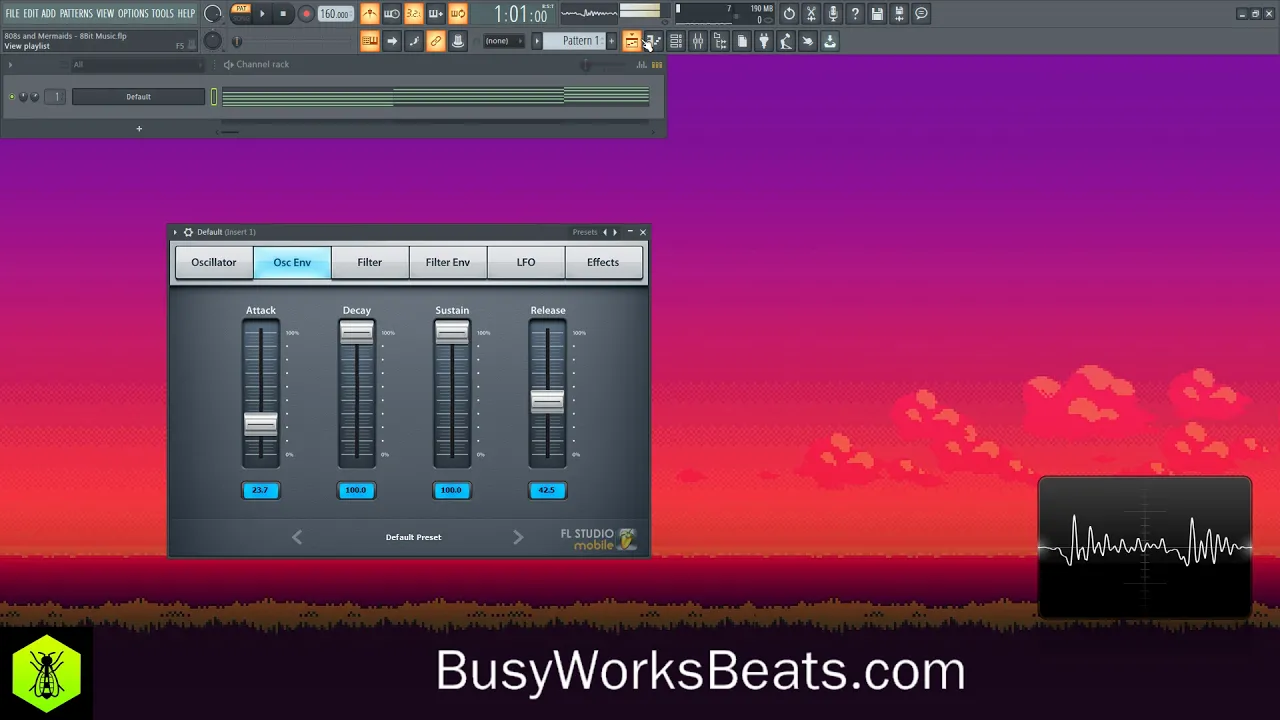The image size is (1280, 720).
Task: Open the OPTIONS menu
Action: point(133,14)
